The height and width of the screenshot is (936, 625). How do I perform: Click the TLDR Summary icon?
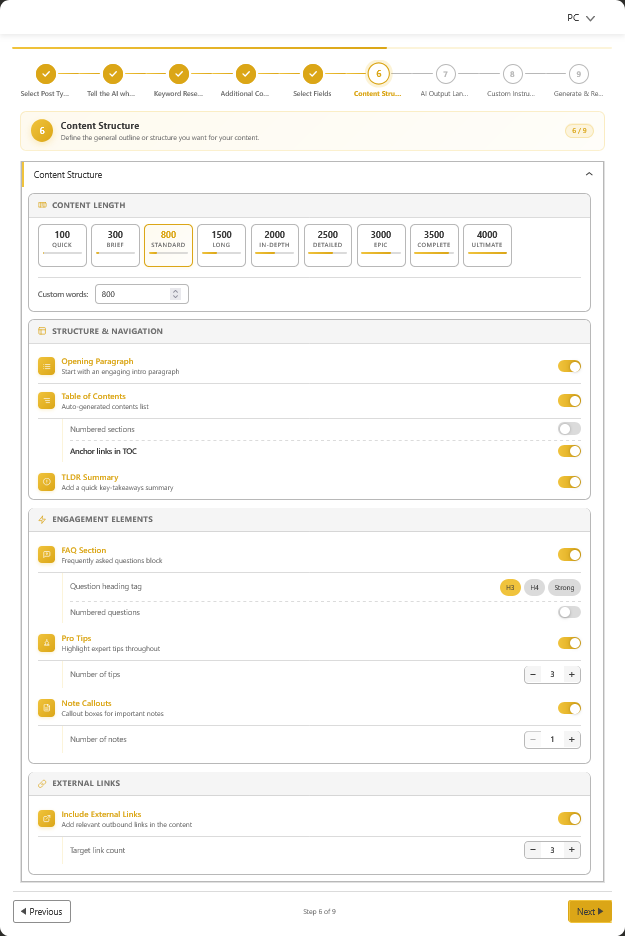coord(46,481)
